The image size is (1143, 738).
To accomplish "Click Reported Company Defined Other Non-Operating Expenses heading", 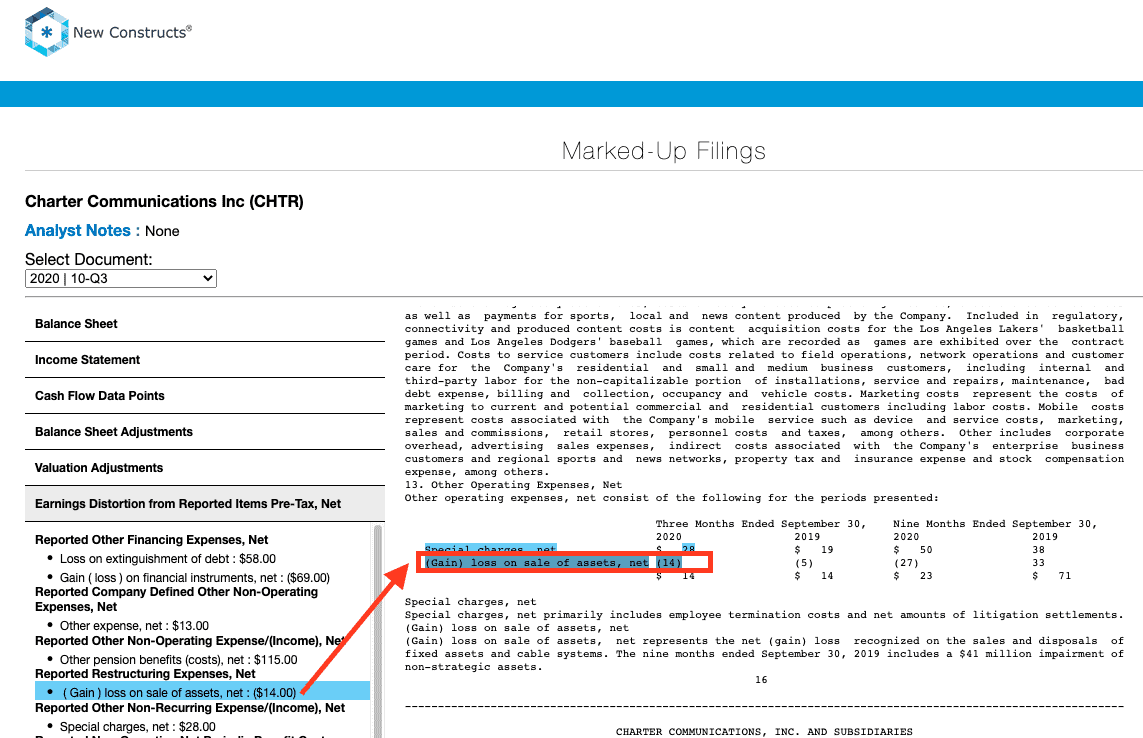I will tap(176, 599).
